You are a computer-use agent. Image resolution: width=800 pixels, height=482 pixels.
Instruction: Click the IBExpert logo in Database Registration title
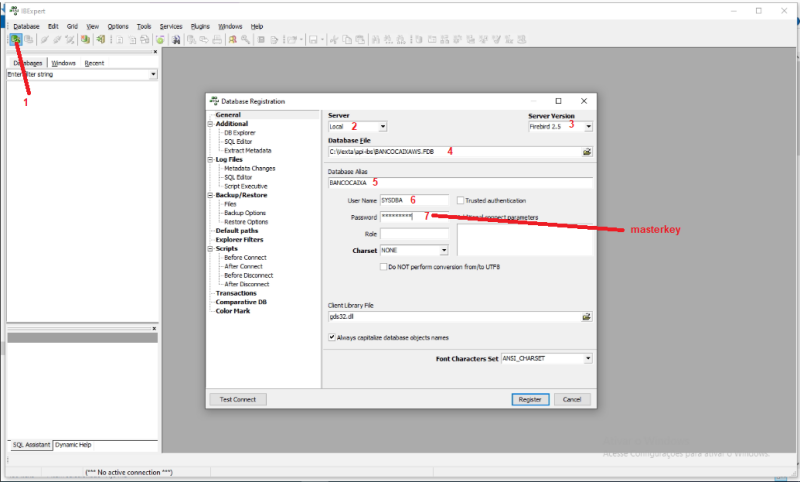click(213, 101)
